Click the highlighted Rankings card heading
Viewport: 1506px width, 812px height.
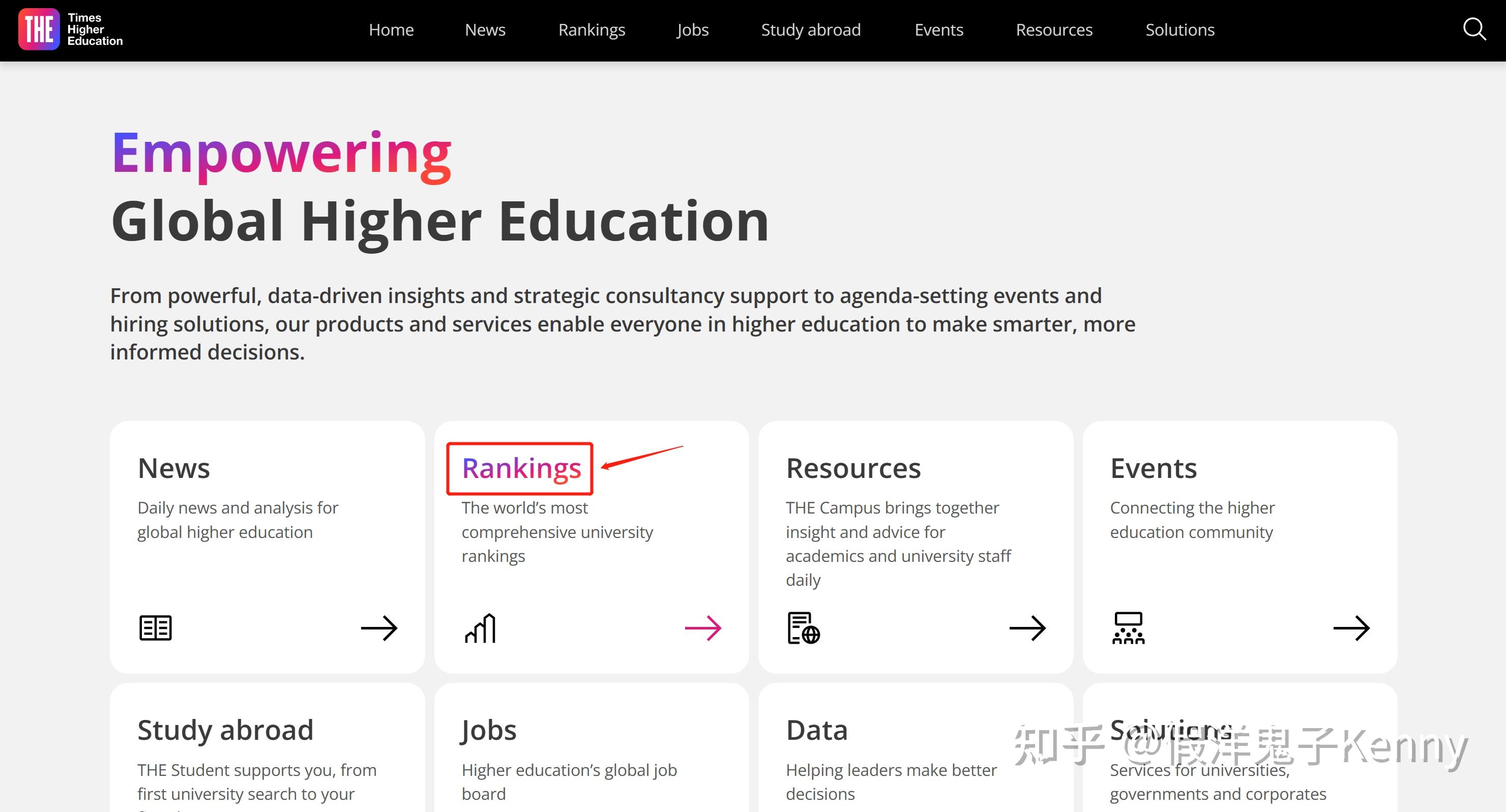coord(521,468)
